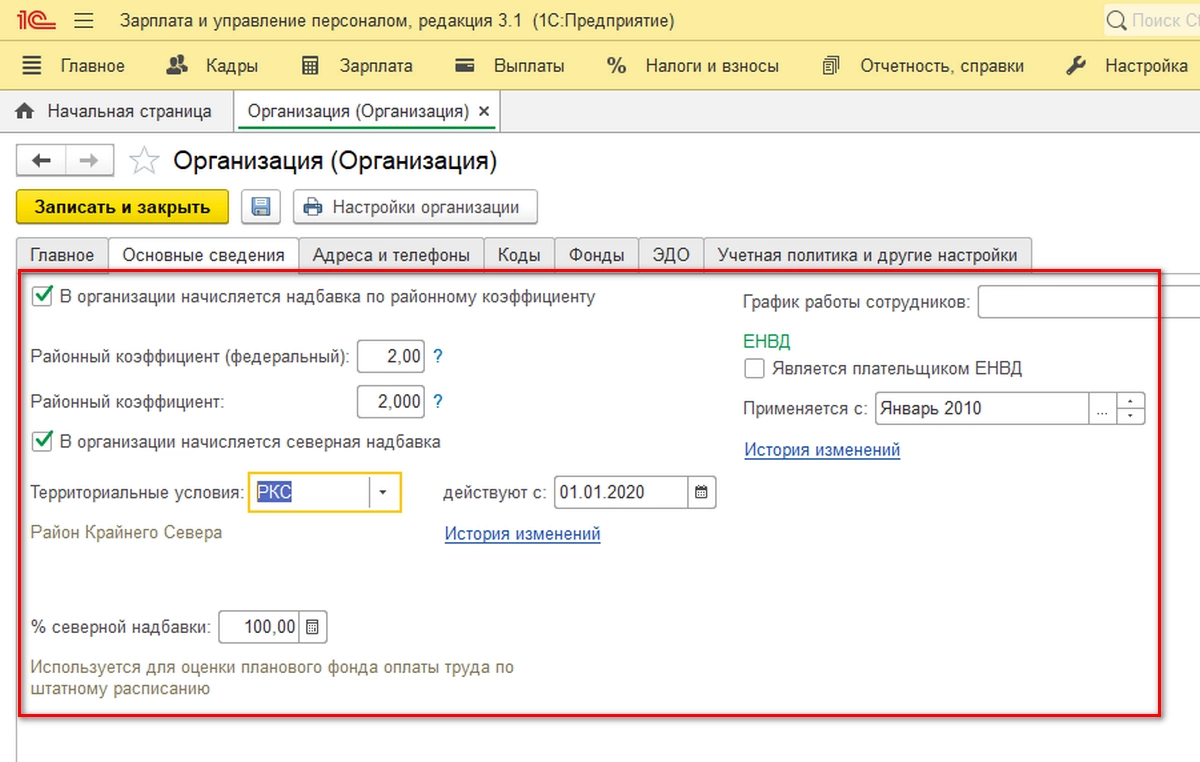The height and width of the screenshot is (762, 1200).
Task: Click the Применяется с month stepper arrows
Action: 1130,408
